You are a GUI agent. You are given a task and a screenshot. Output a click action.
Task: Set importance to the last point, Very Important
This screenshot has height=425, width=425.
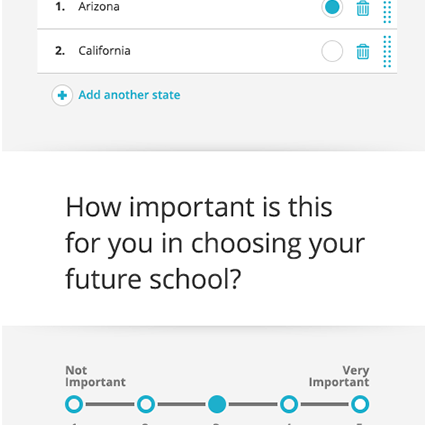tap(360, 404)
